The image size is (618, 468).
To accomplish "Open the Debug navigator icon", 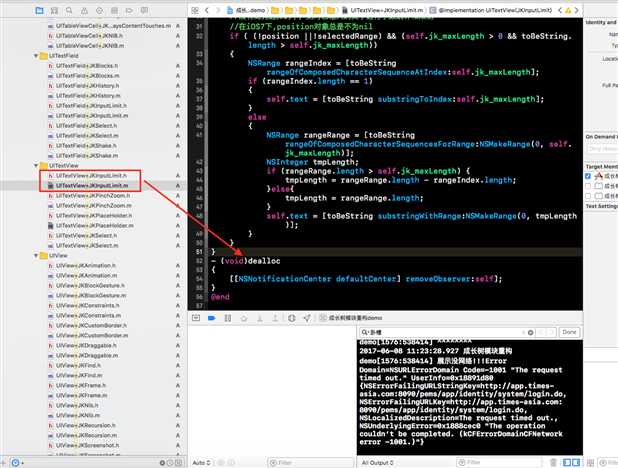I will (114, 11).
